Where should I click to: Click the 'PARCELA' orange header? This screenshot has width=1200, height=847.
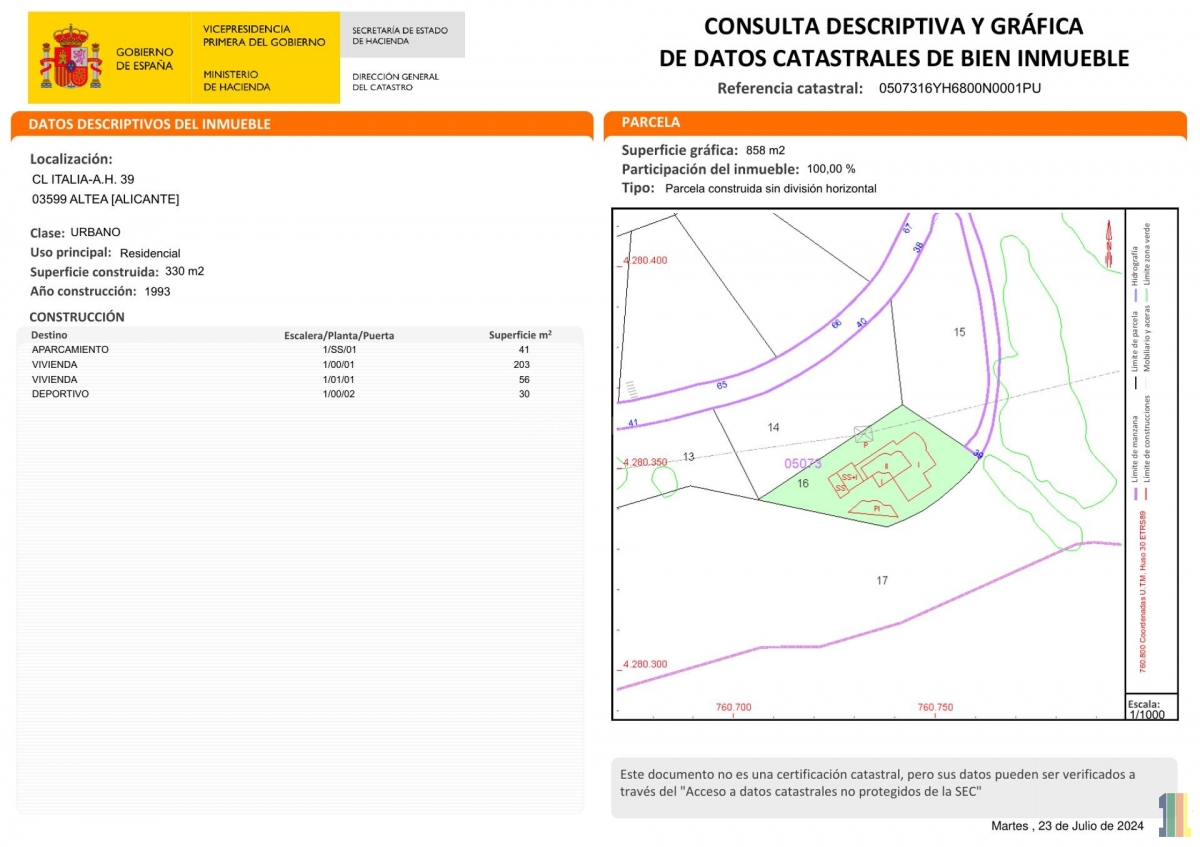pos(895,123)
